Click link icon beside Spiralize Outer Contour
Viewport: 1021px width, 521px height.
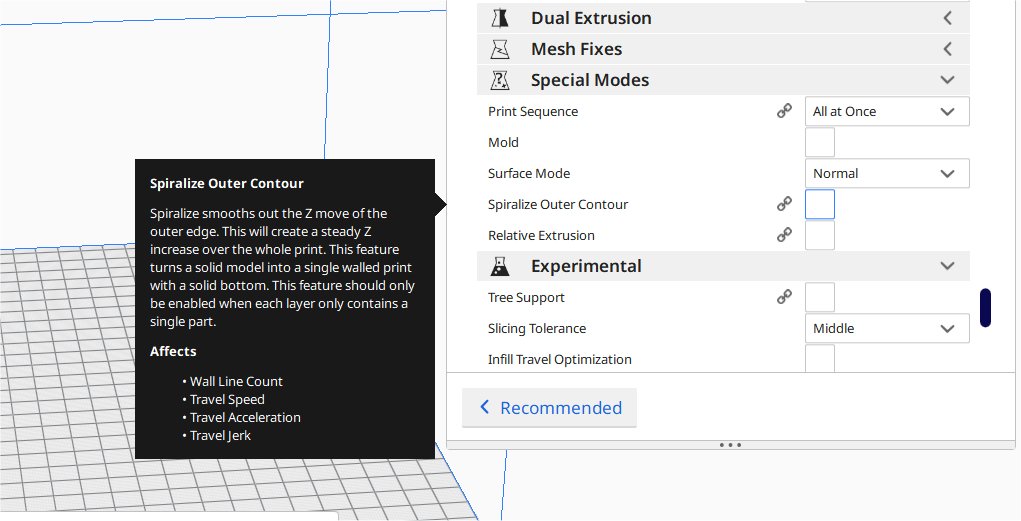click(x=785, y=204)
